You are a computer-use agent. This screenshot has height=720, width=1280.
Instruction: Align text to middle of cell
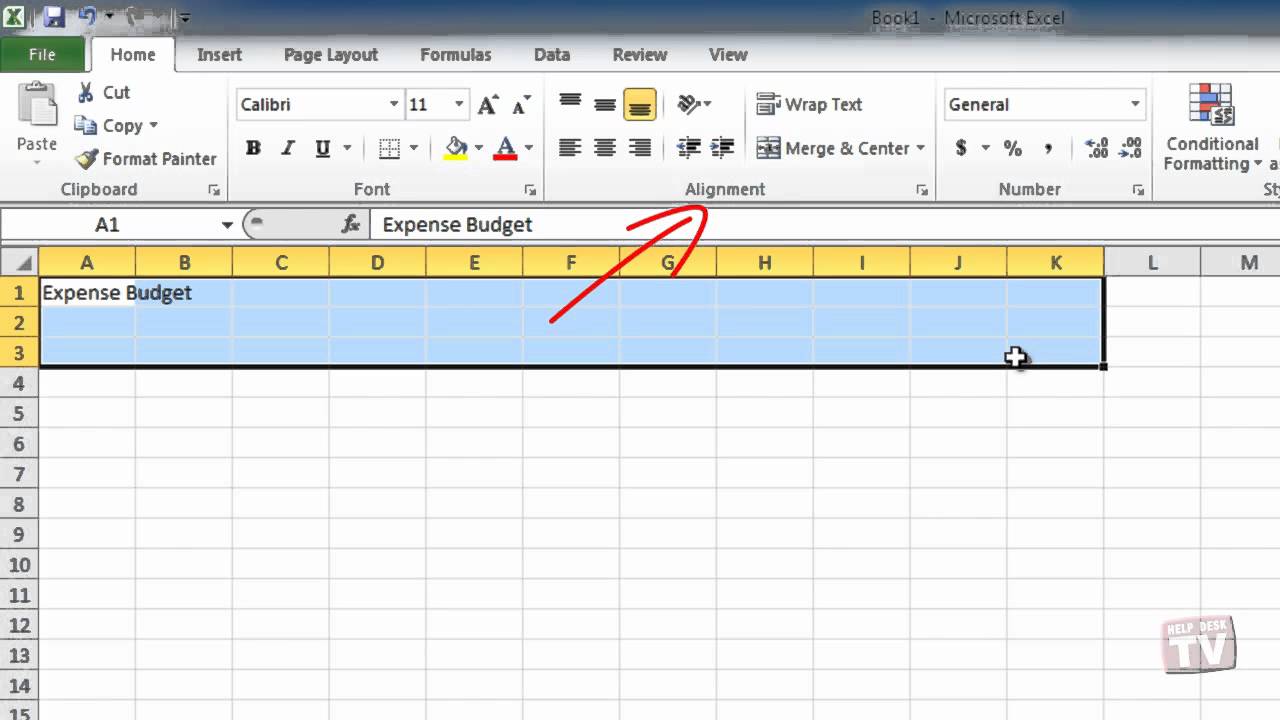click(x=604, y=104)
